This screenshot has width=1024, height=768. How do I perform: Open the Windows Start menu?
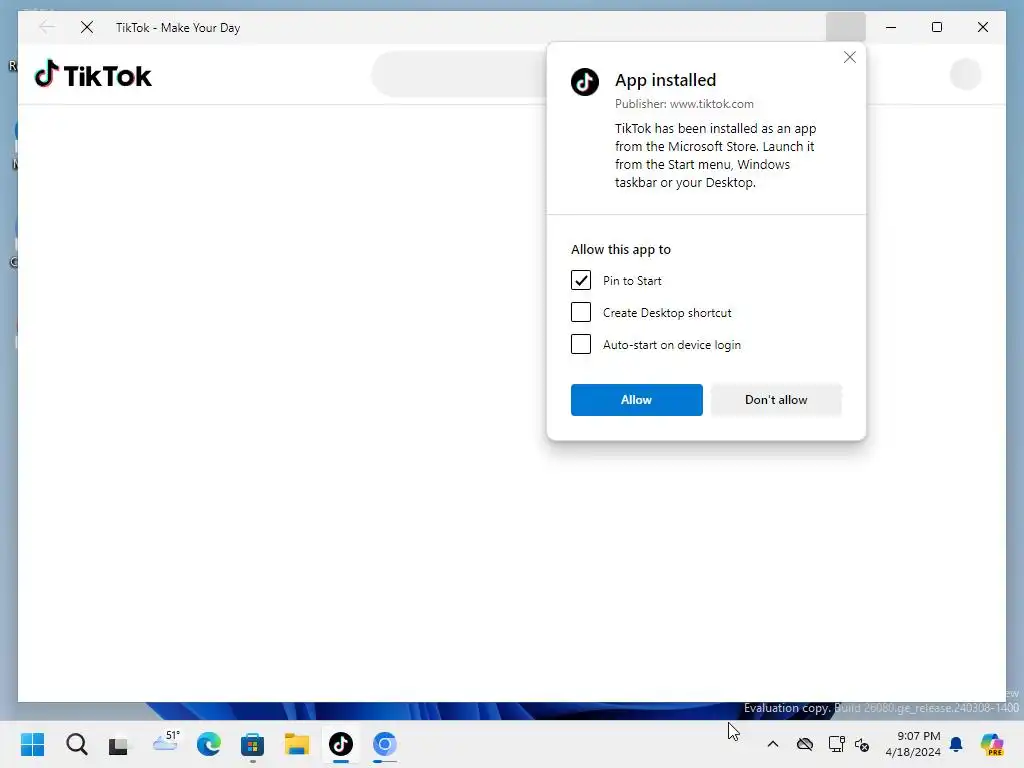point(32,744)
